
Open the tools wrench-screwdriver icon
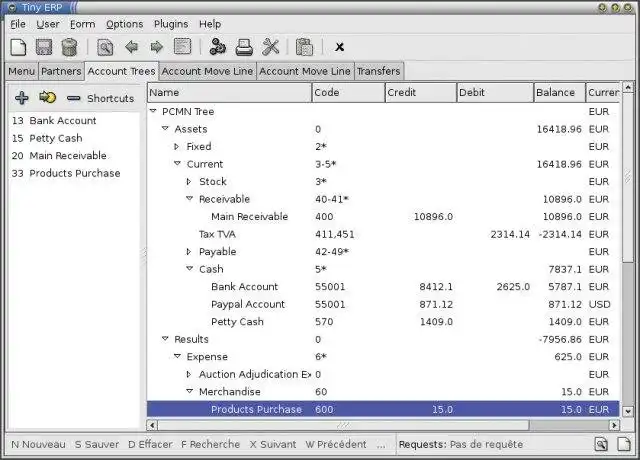[271, 47]
